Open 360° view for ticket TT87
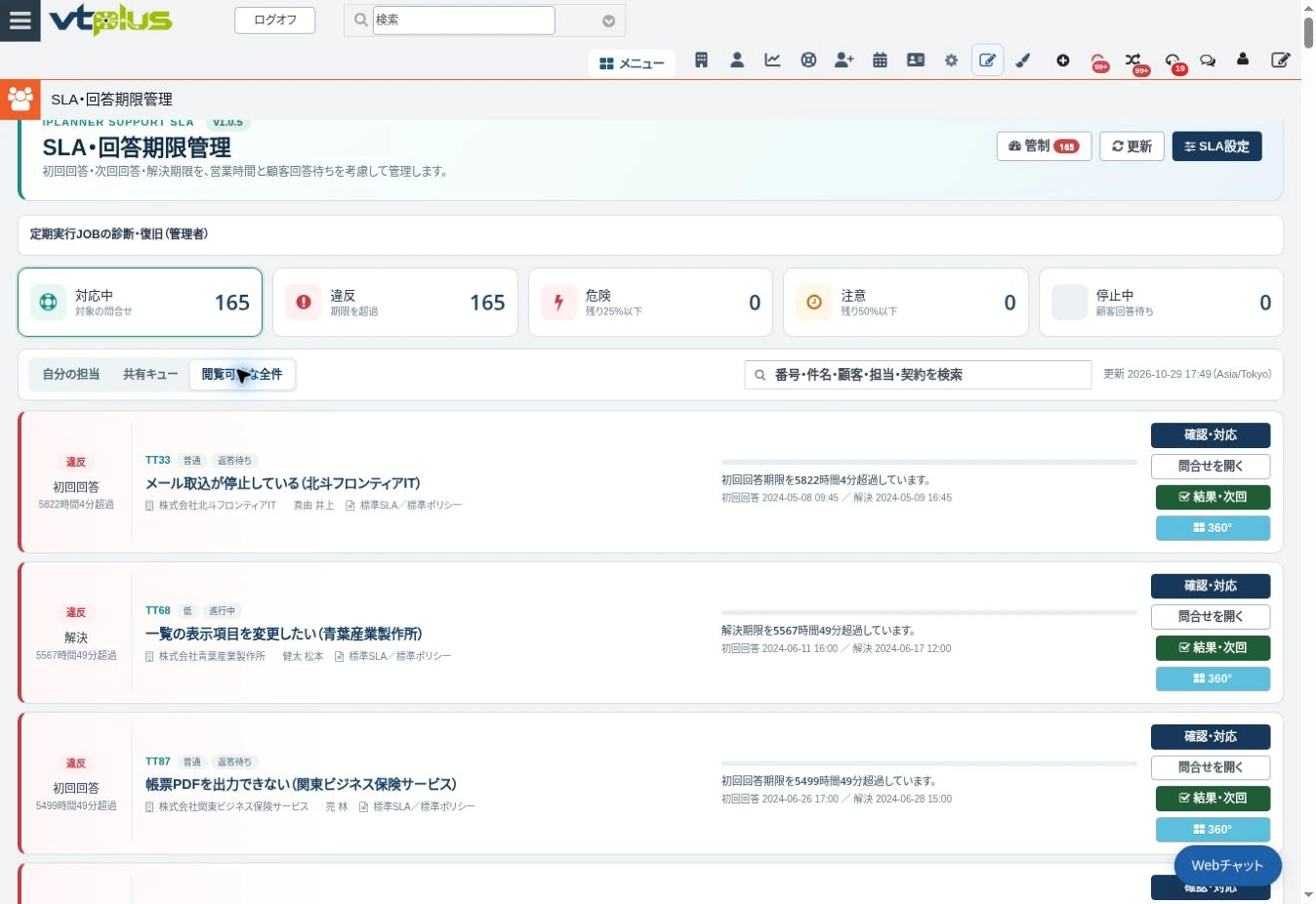Image resolution: width=1316 pixels, height=904 pixels. point(1213,830)
